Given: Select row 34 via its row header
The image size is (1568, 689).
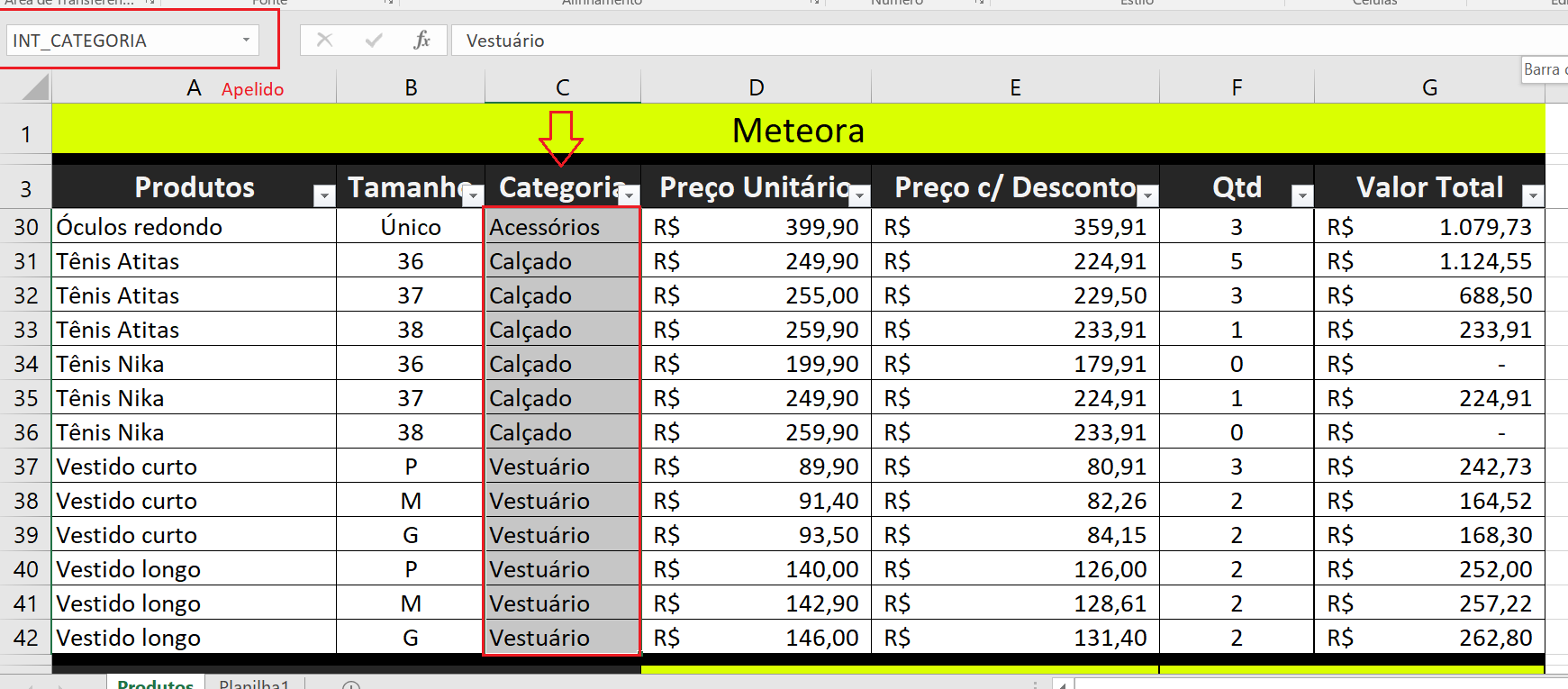Looking at the screenshot, I should 26,364.
